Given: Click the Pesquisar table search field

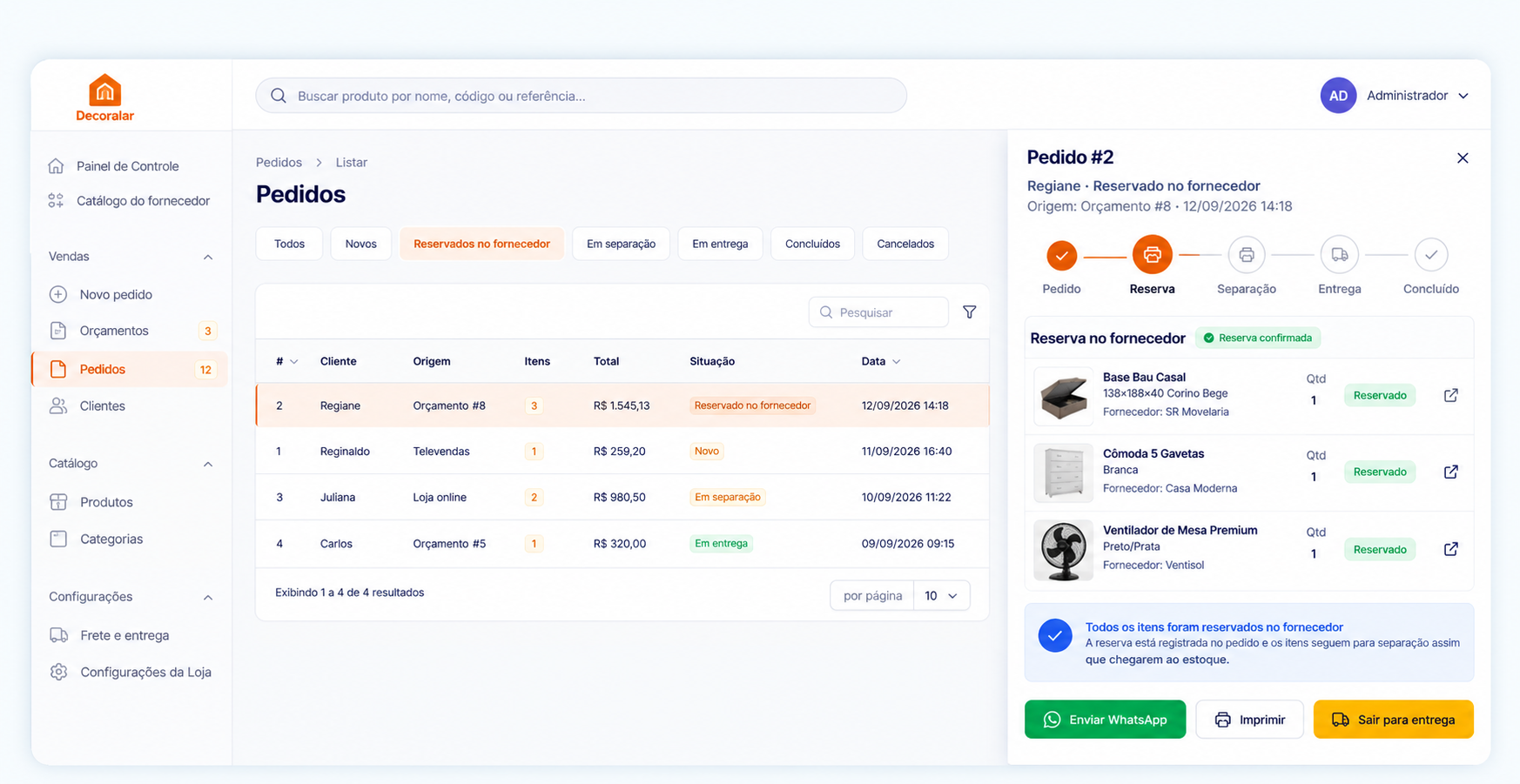Looking at the screenshot, I should [x=878, y=312].
